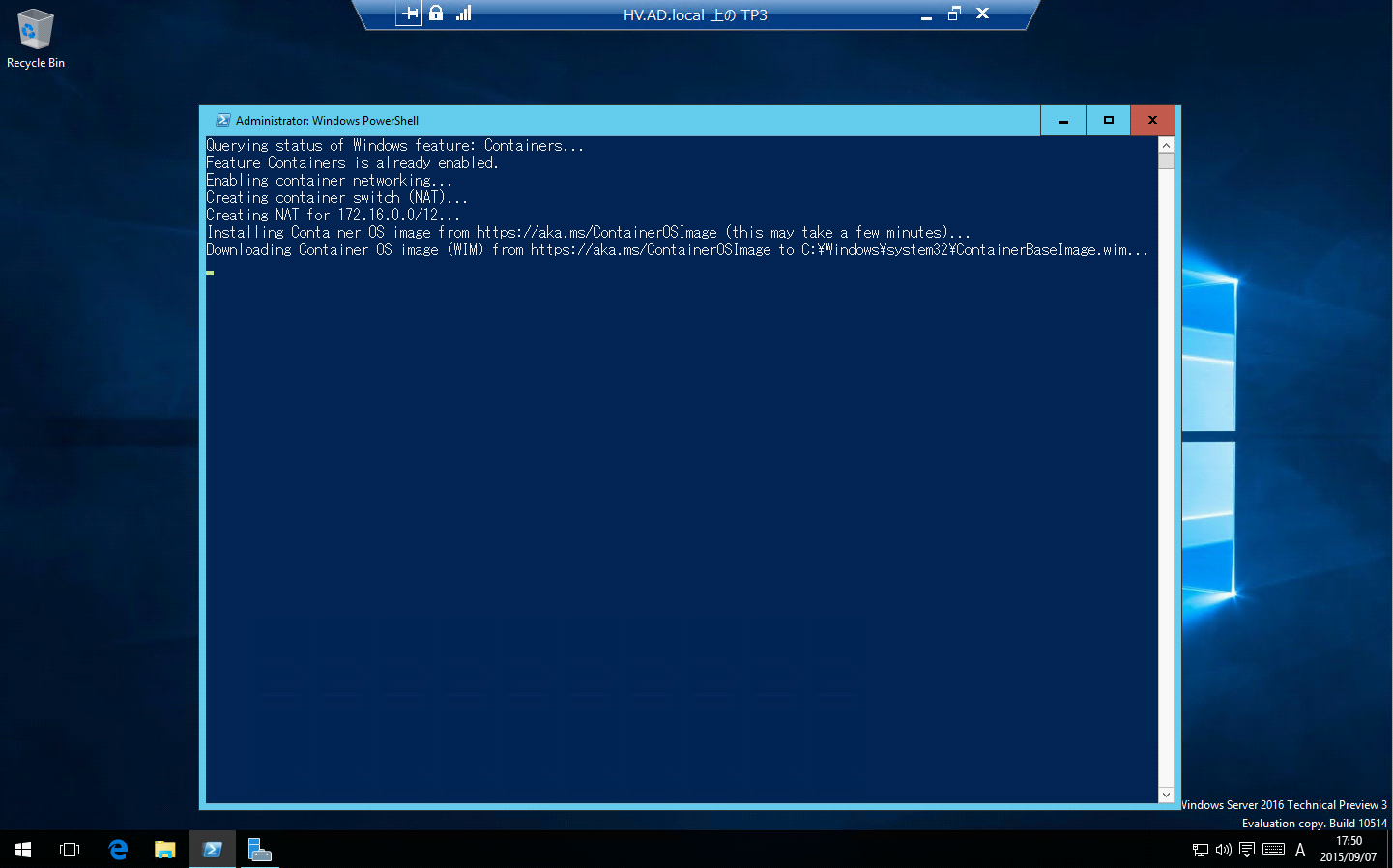This screenshot has height=868, width=1393.
Task: Restore down the remote session window
Action: coord(954,14)
